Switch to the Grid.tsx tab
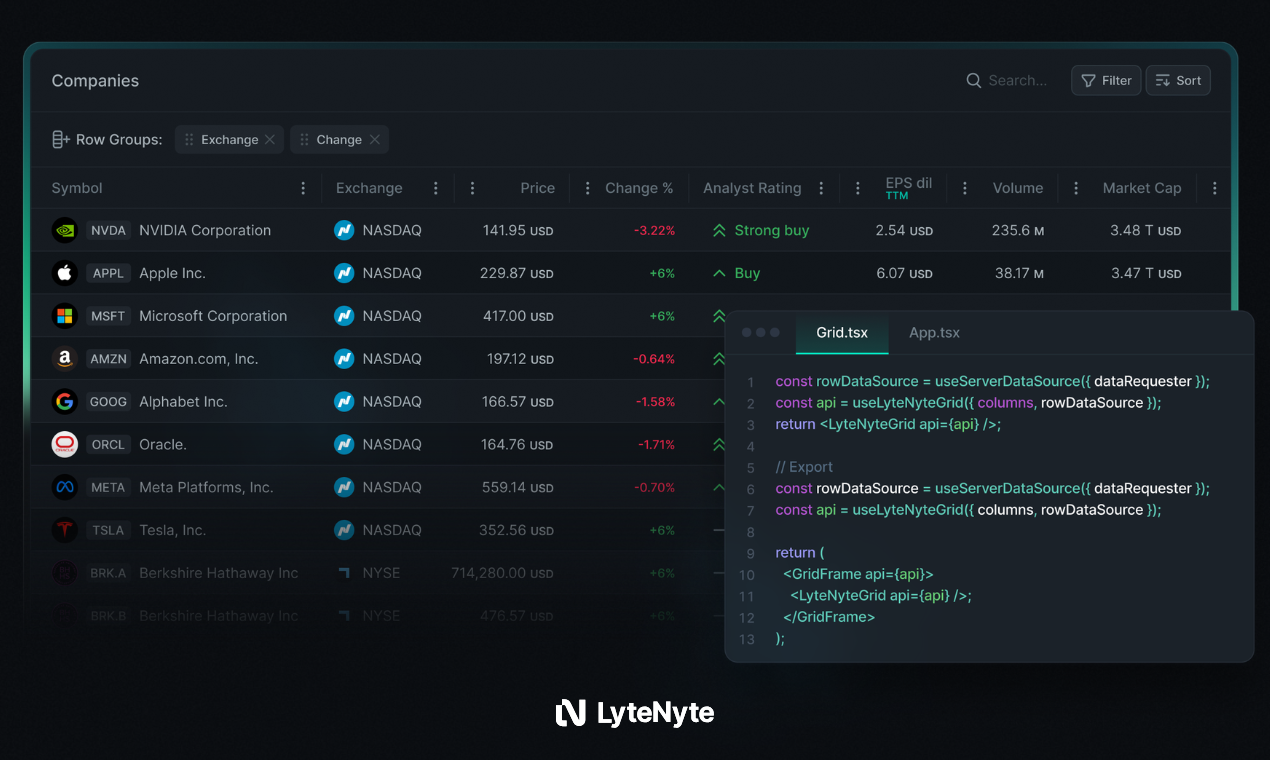Screen dimensions: 1270x760 point(842,333)
